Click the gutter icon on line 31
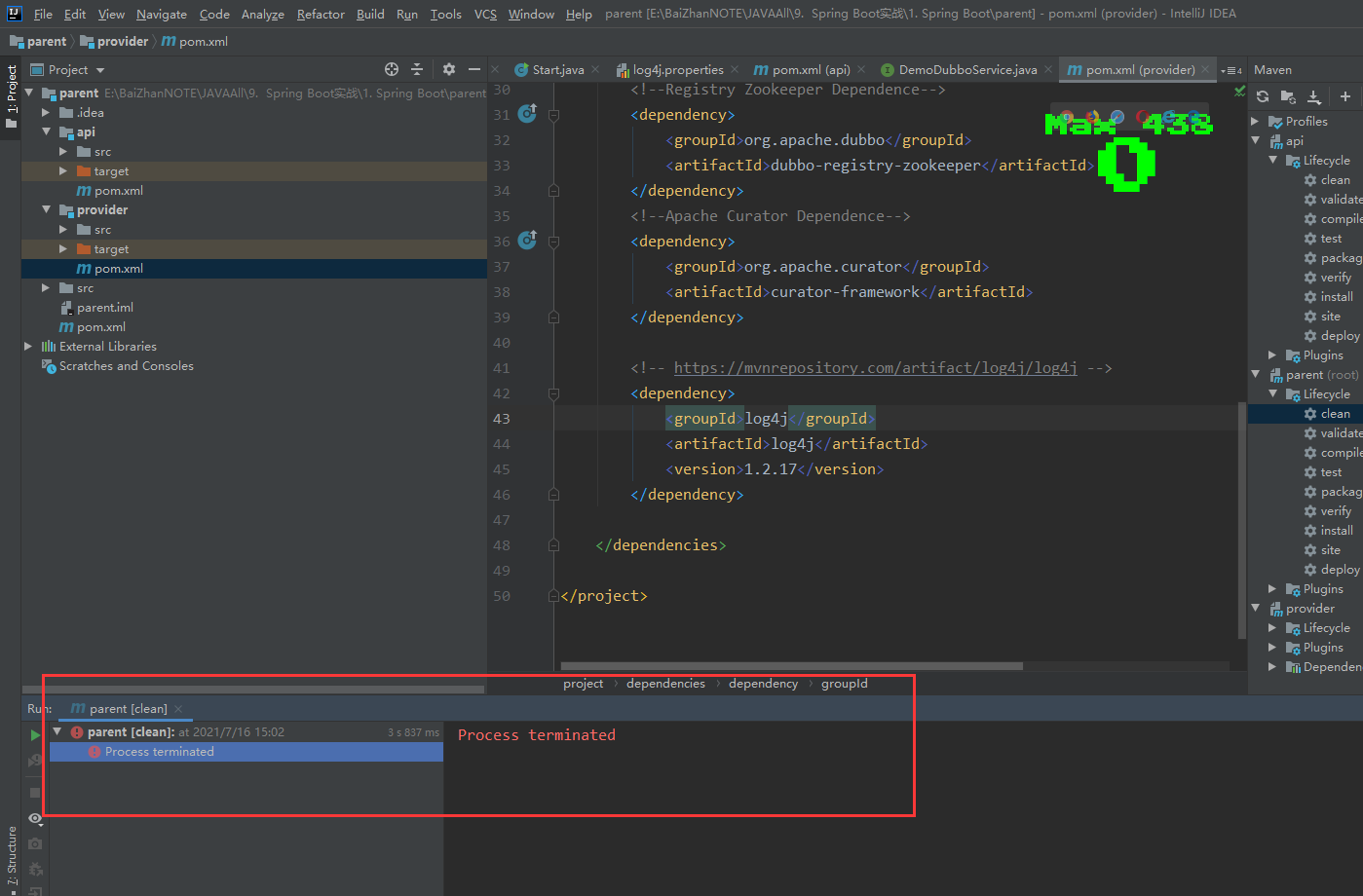The width and height of the screenshot is (1363, 896). pos(527,113)
